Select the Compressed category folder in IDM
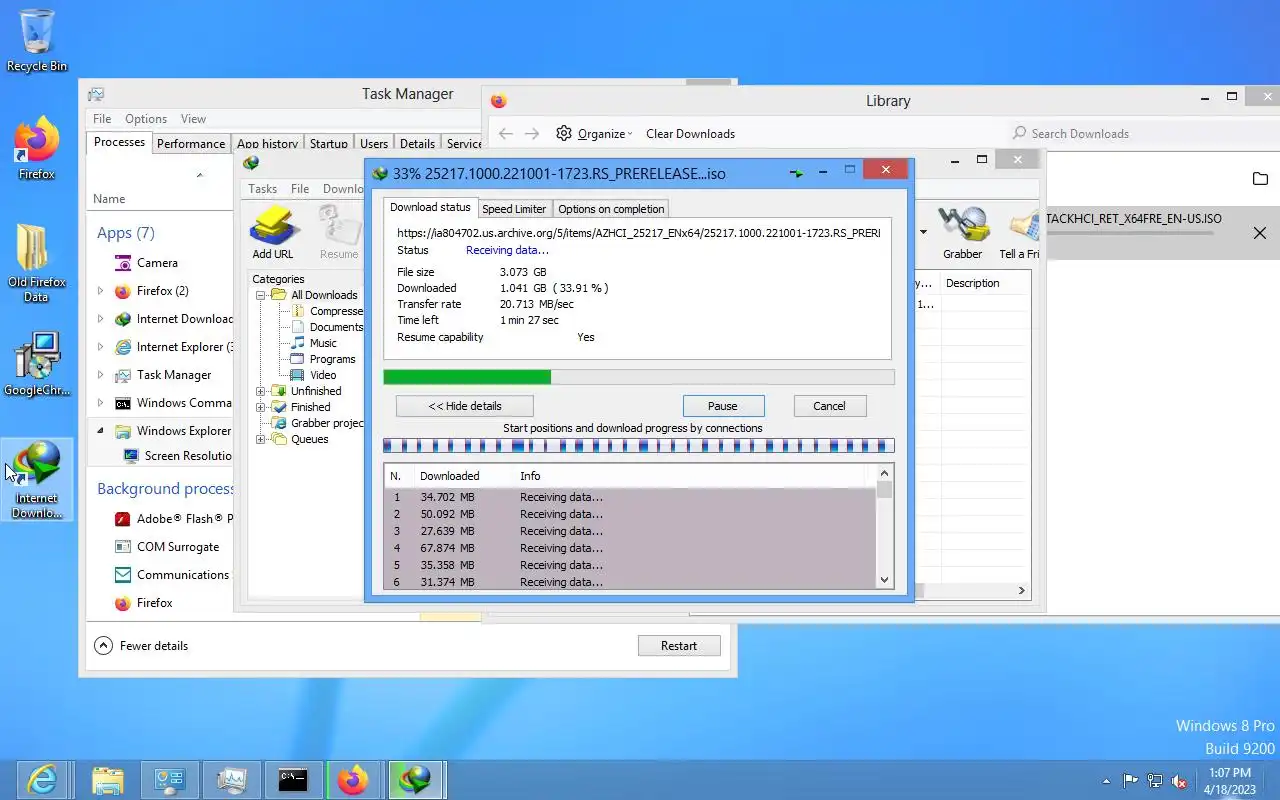1280x800 pixels. (x=327, y=311)
